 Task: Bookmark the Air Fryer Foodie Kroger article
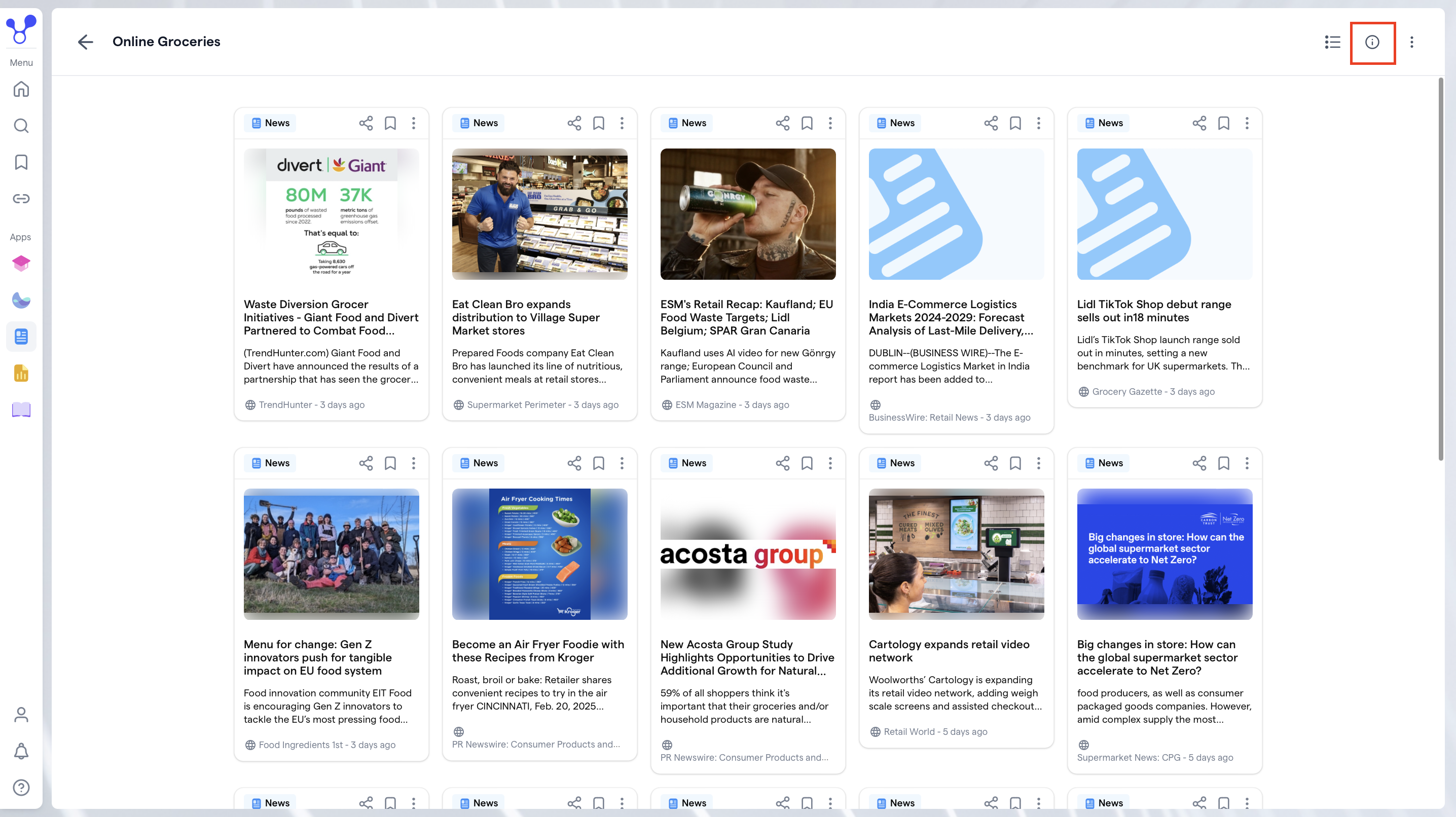point(598,463)
